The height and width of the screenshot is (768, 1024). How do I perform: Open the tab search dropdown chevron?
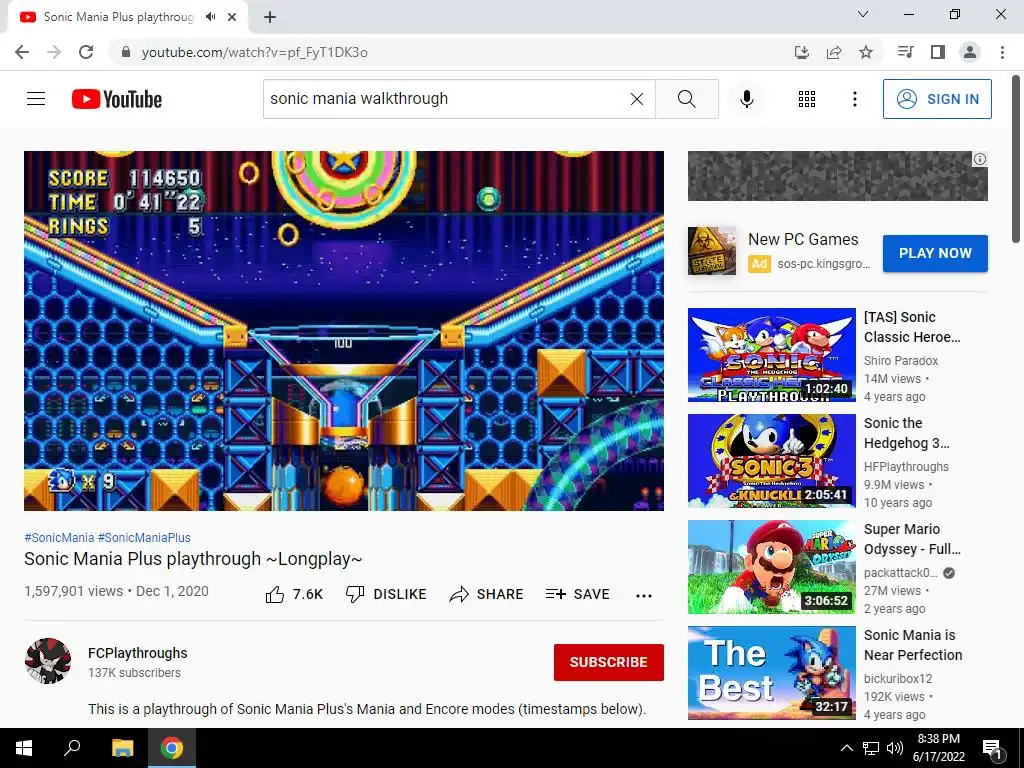(863, 14)
